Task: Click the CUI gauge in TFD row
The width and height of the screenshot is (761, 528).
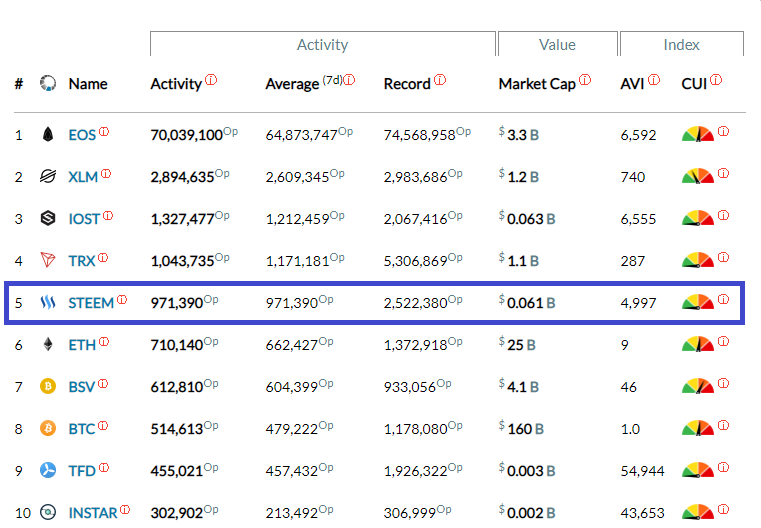Action: tap(698, 470)
